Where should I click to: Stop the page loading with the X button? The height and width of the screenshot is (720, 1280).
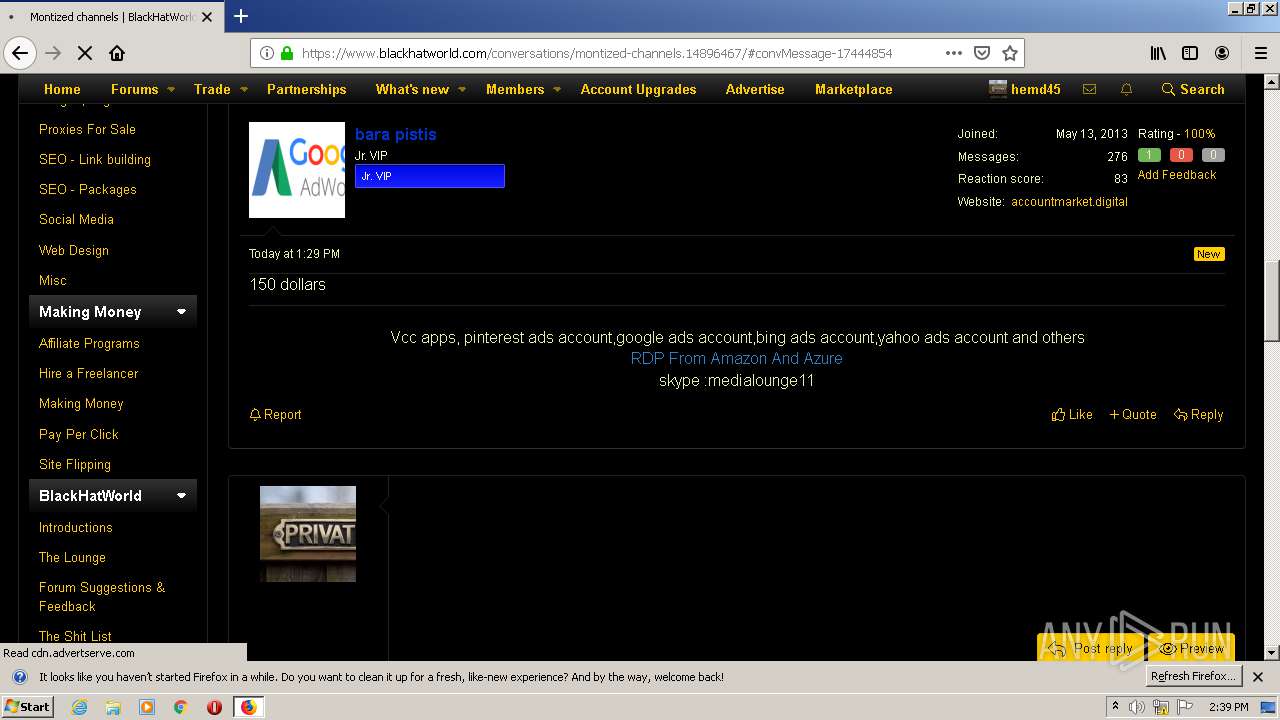85,53
